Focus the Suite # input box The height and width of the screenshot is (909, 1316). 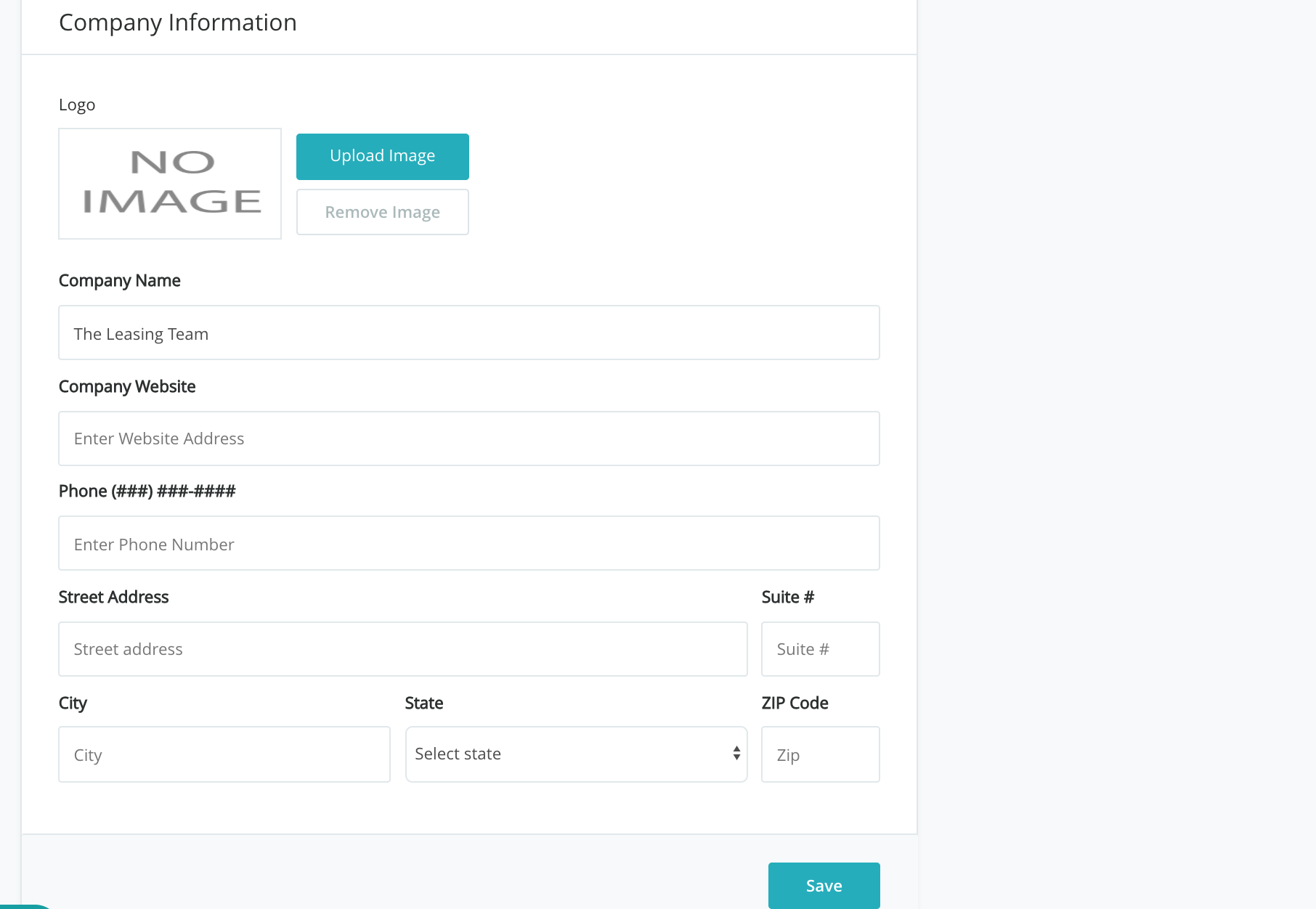820,649
